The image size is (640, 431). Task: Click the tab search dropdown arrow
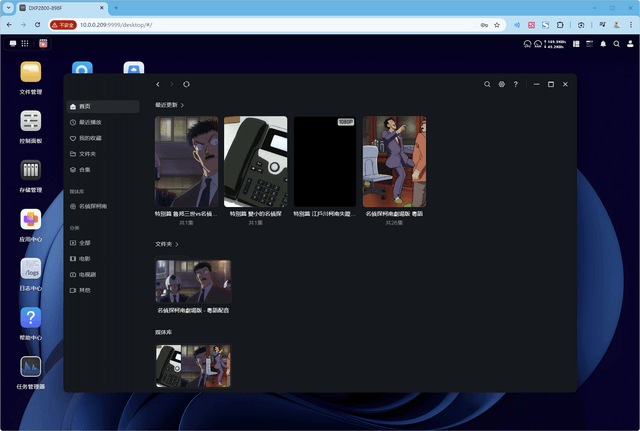8,8
